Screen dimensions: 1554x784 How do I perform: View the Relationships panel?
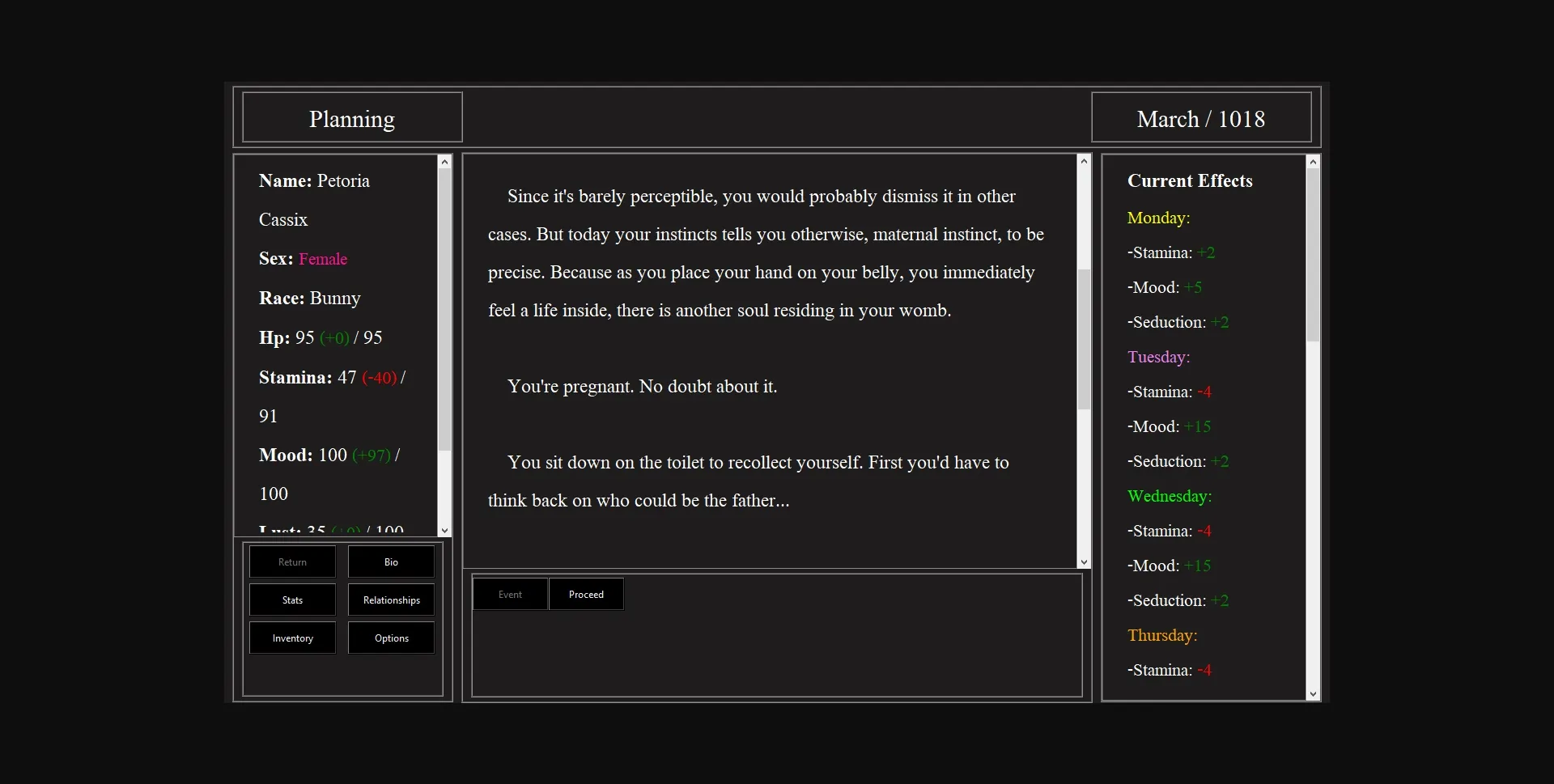[391, 600]
